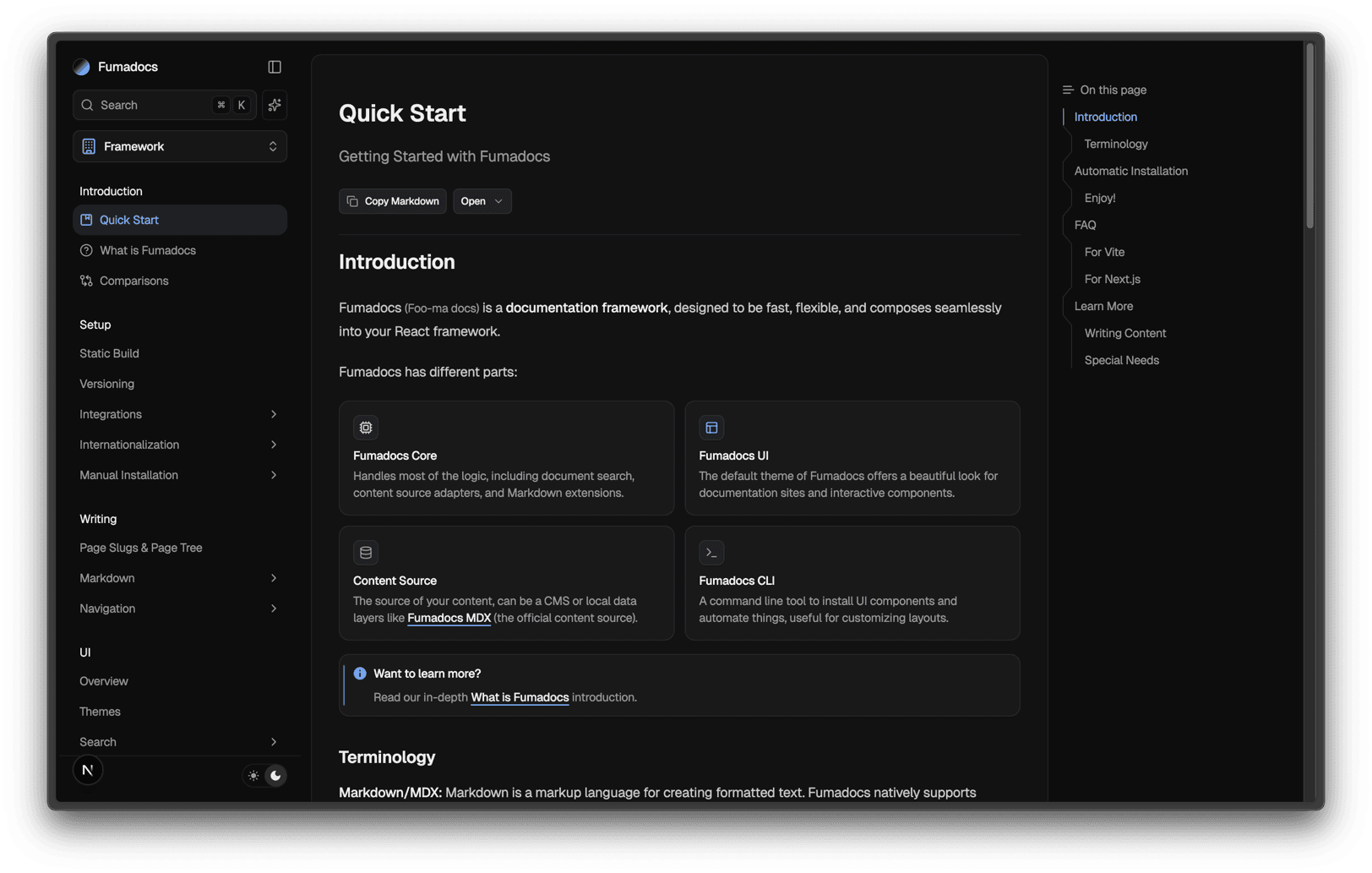Image resolution: width=1372 pixels, height=873 pixels.
Task: Click the Fumadocs logo icon
Action: 82,67
